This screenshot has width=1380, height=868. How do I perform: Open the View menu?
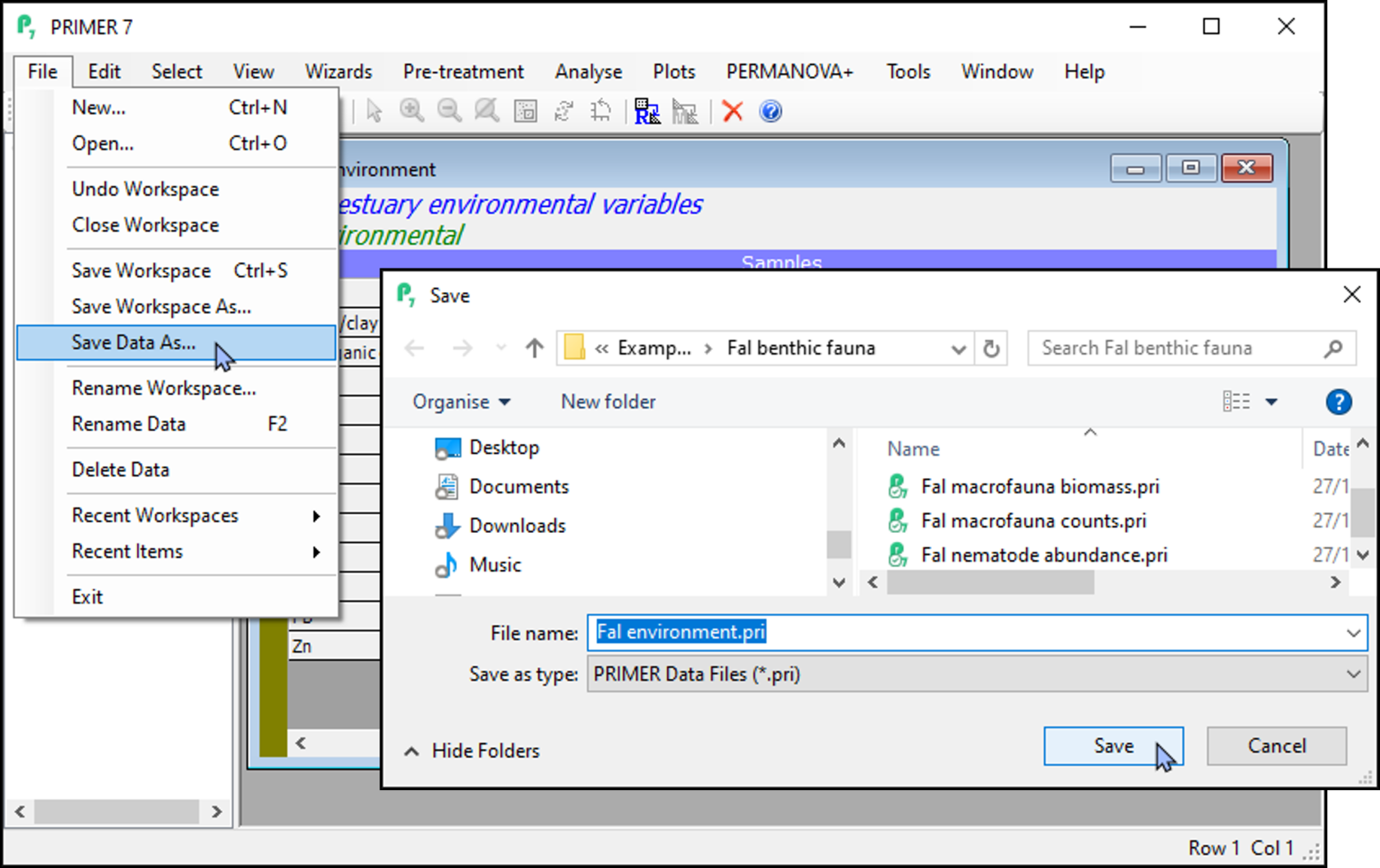[x=253, y=71]
